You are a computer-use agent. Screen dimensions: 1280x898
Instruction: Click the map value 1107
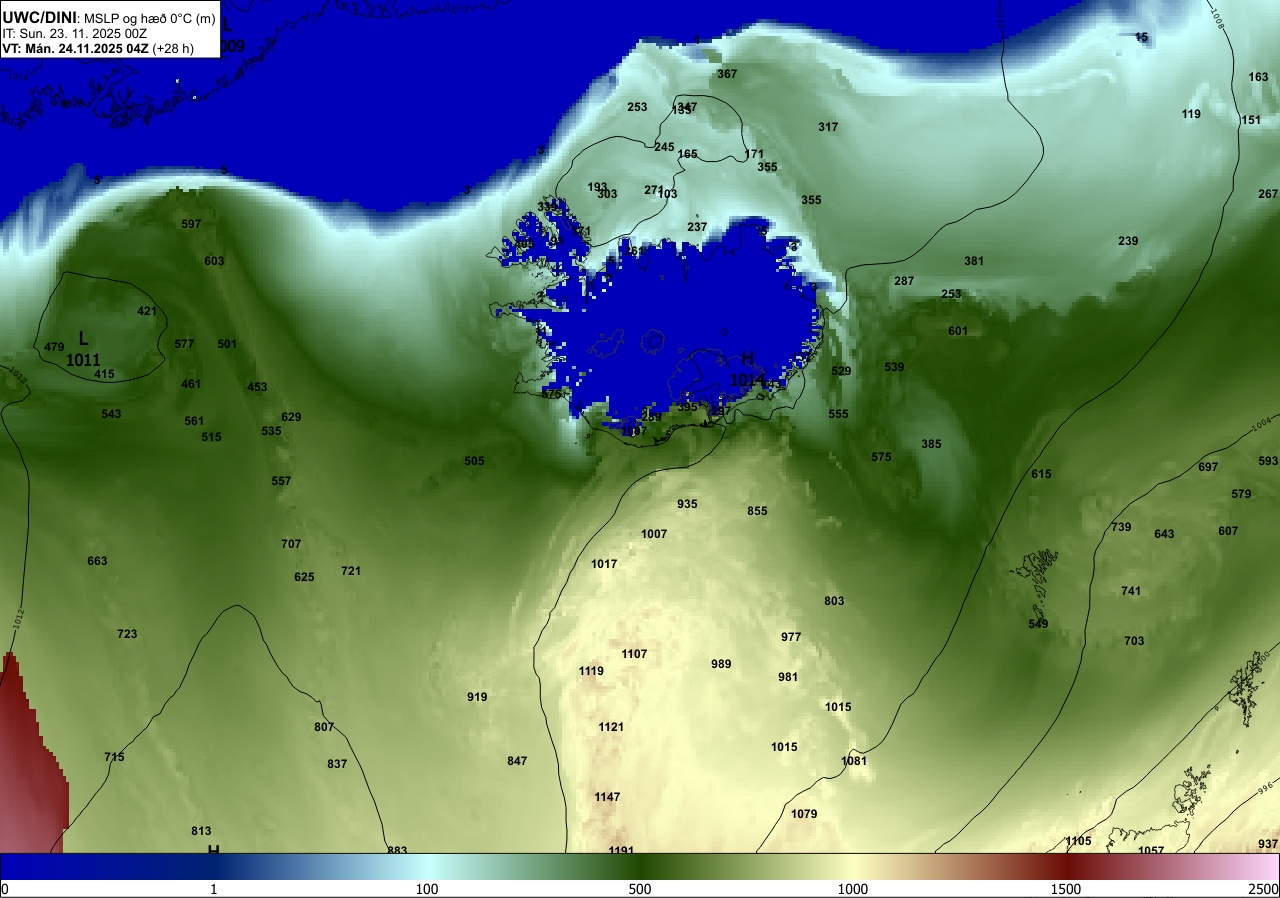click(634, 654)
